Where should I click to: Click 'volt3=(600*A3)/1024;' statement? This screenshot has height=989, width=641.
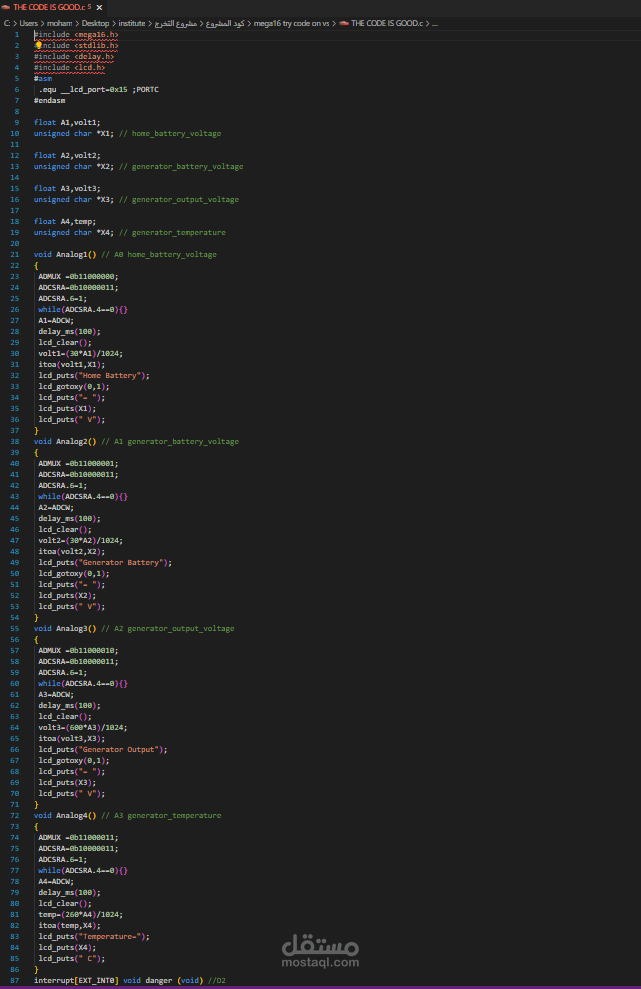(x=83, y=727)
